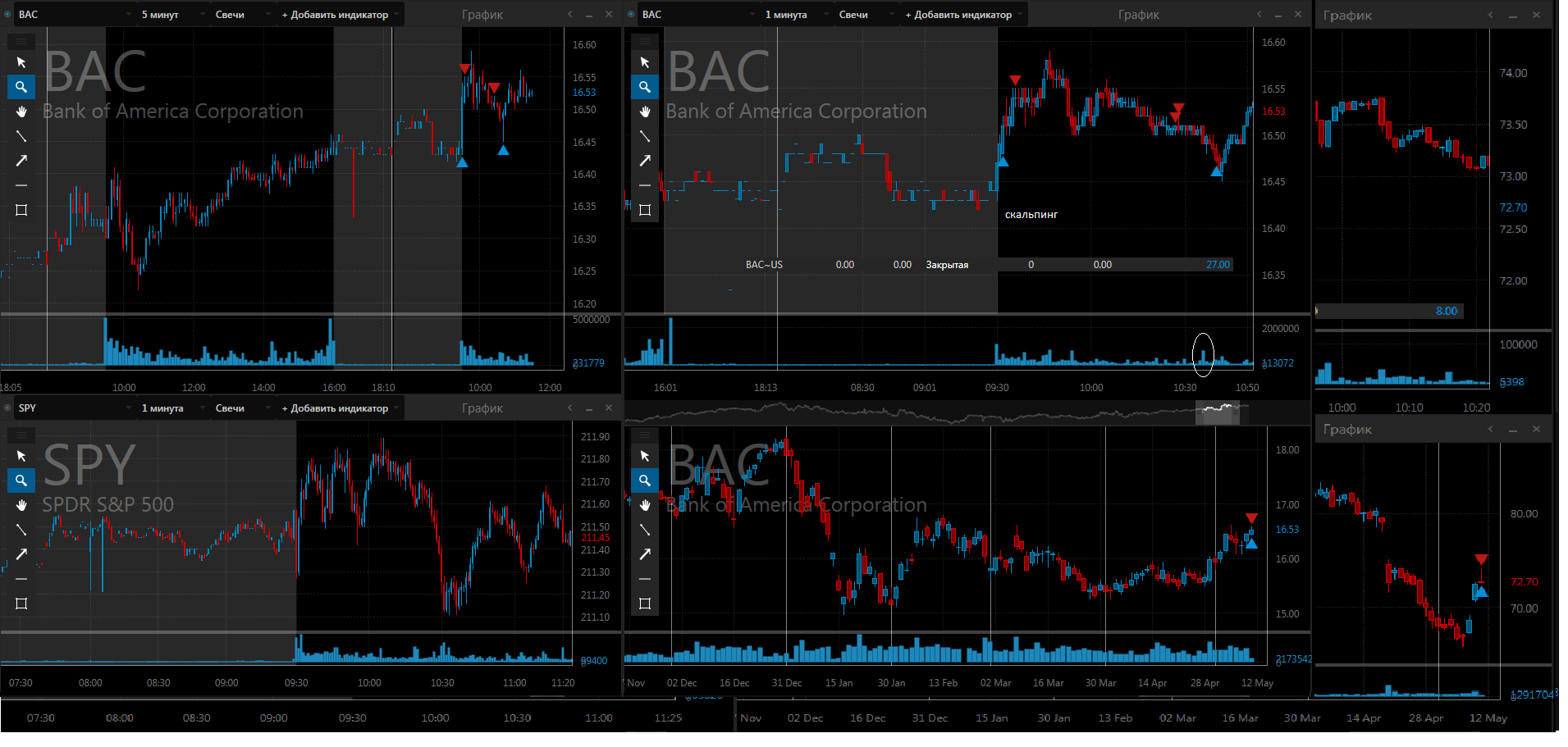Select the horizontal line tool in BAC 5 минут chart
Screen dimensions: 1568x747
(21, 185)
